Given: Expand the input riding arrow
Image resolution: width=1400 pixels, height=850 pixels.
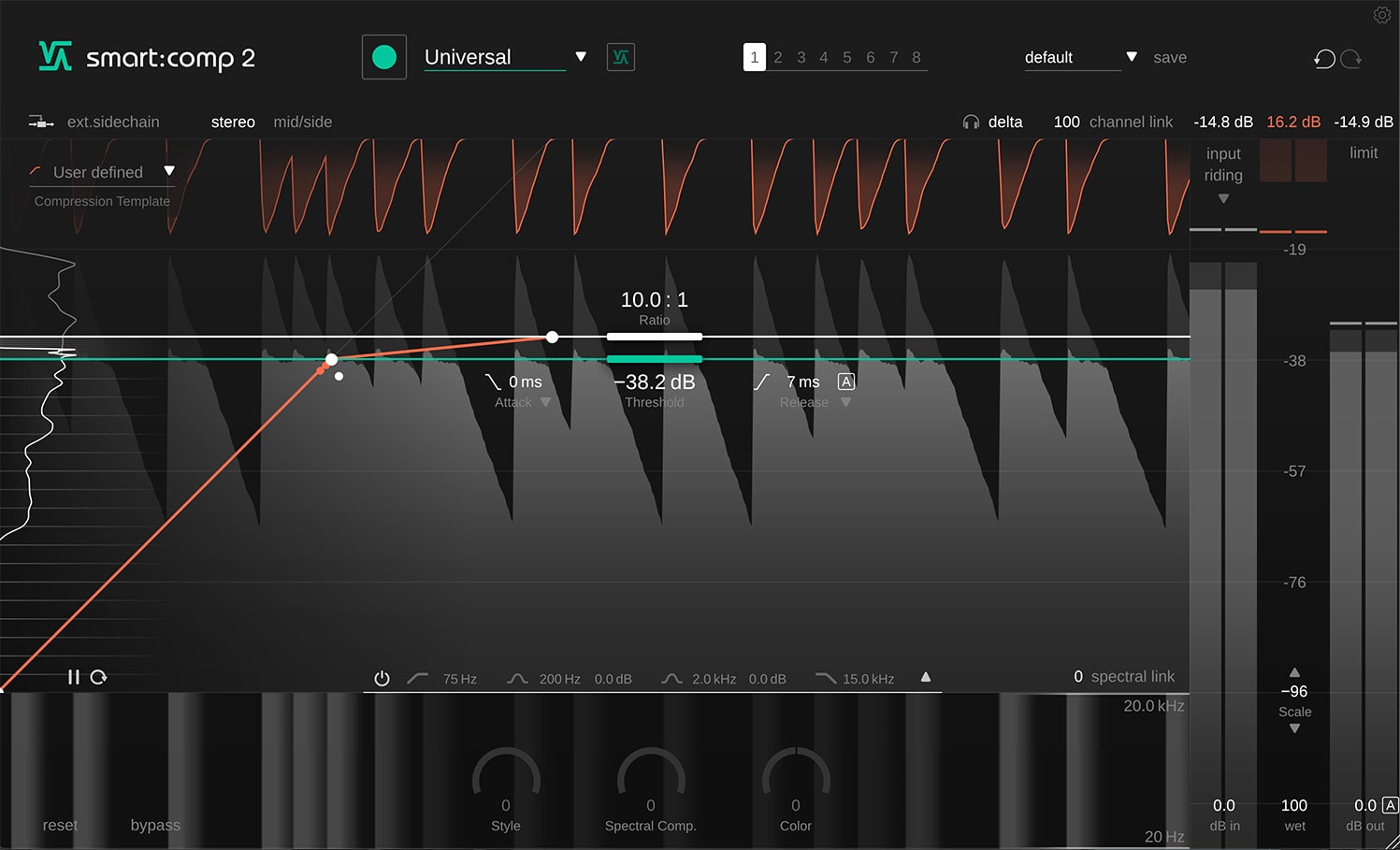Looking at the screenshot, I should [1223, 198].
